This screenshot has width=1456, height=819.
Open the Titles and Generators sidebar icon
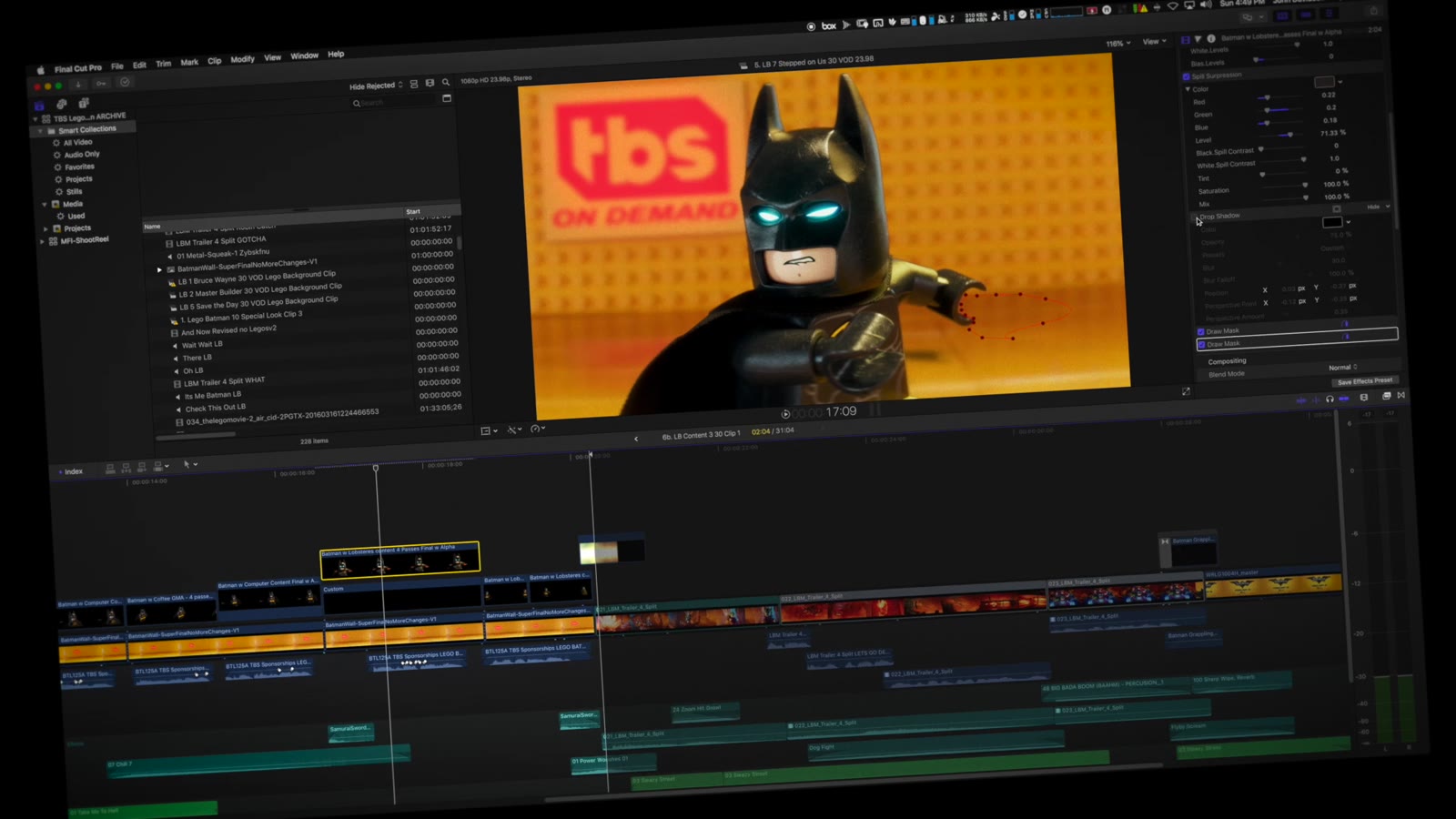(x=84, y=103)
